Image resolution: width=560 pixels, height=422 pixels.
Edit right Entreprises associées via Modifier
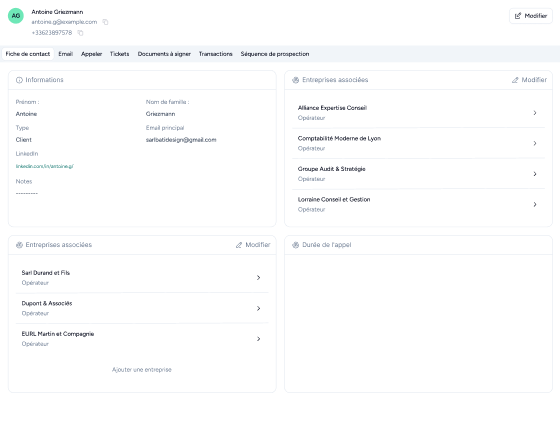529,80
